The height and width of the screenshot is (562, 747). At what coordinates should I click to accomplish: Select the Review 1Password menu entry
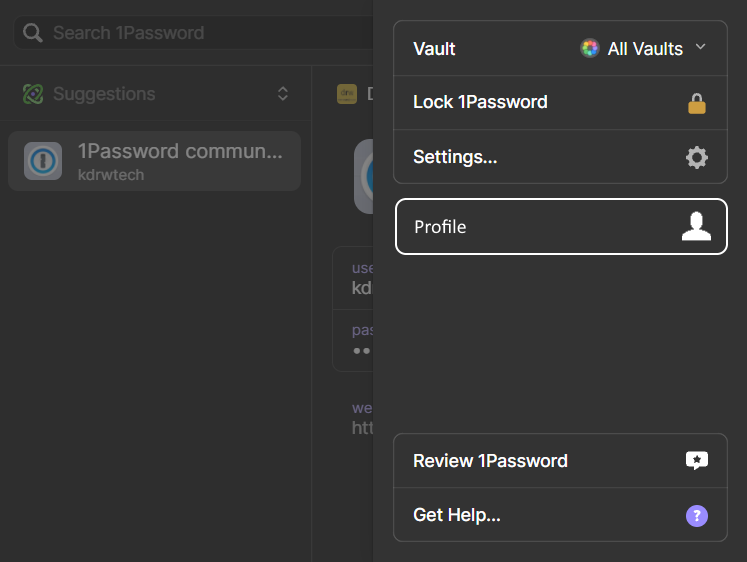tap(490, 461)
